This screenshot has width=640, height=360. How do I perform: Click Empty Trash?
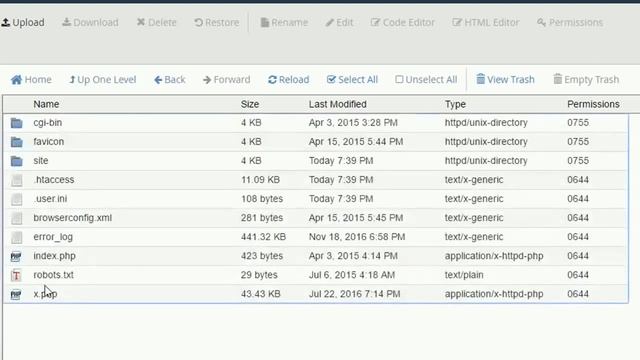tap(586, 80)
